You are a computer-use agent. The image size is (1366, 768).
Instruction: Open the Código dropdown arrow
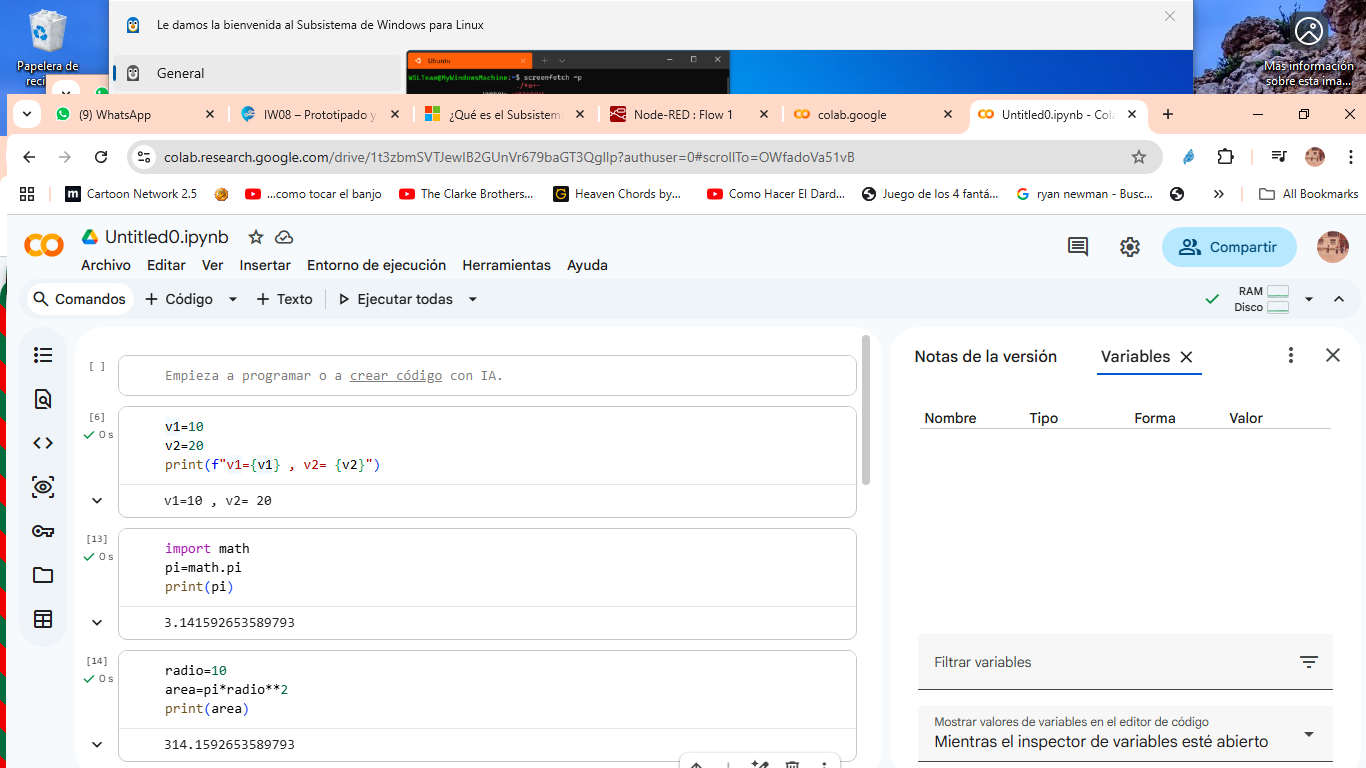pyautogui.click(x=233, y=299)
